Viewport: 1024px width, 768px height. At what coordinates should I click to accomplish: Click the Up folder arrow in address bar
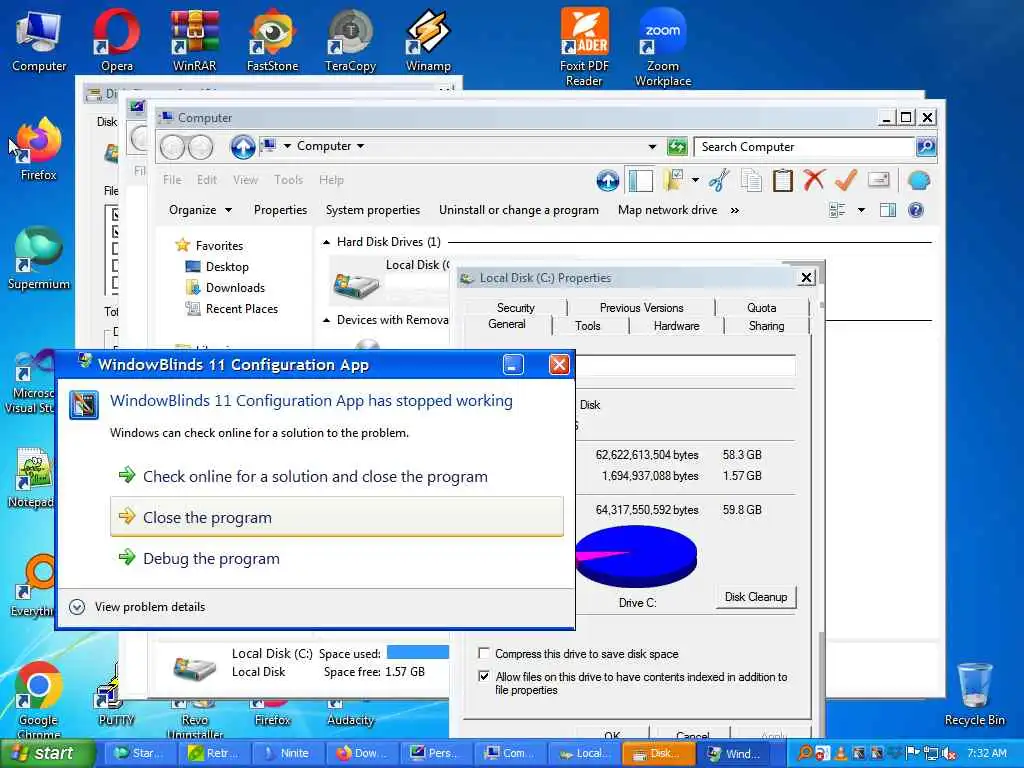coord(242,147)
